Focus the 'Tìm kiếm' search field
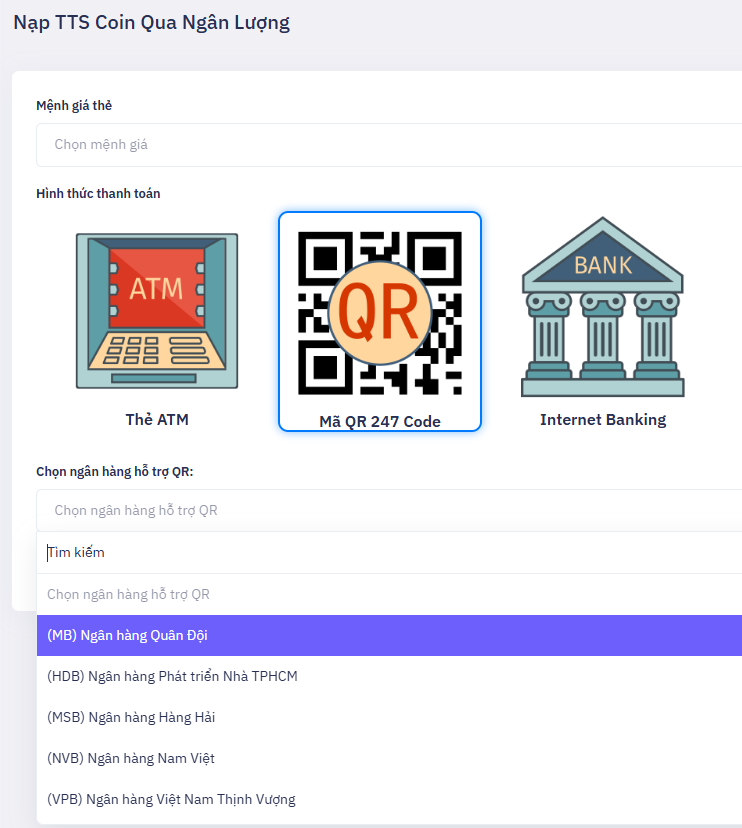 tap(390, 552)
